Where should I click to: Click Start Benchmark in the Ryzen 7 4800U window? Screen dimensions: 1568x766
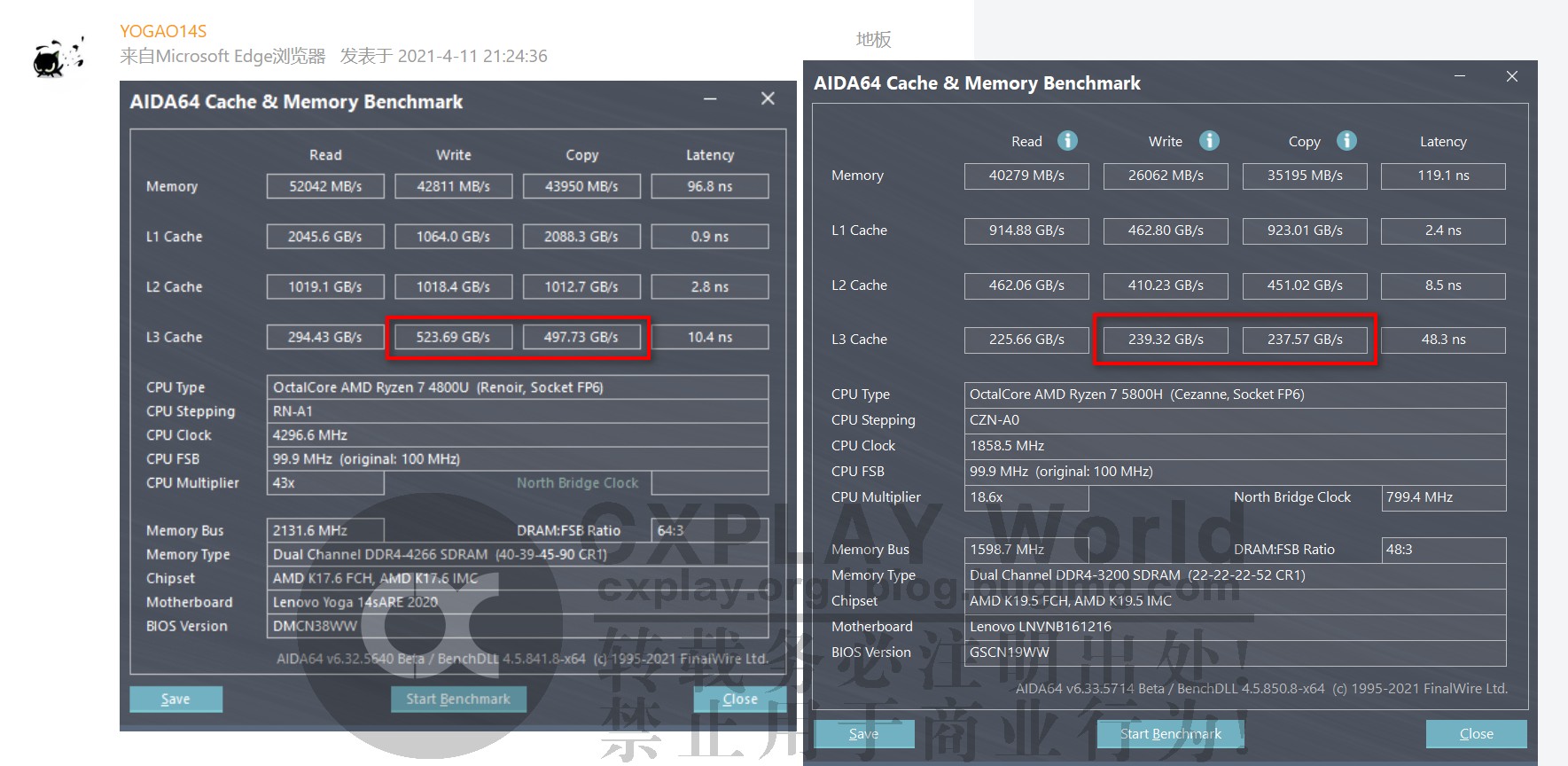458,699
